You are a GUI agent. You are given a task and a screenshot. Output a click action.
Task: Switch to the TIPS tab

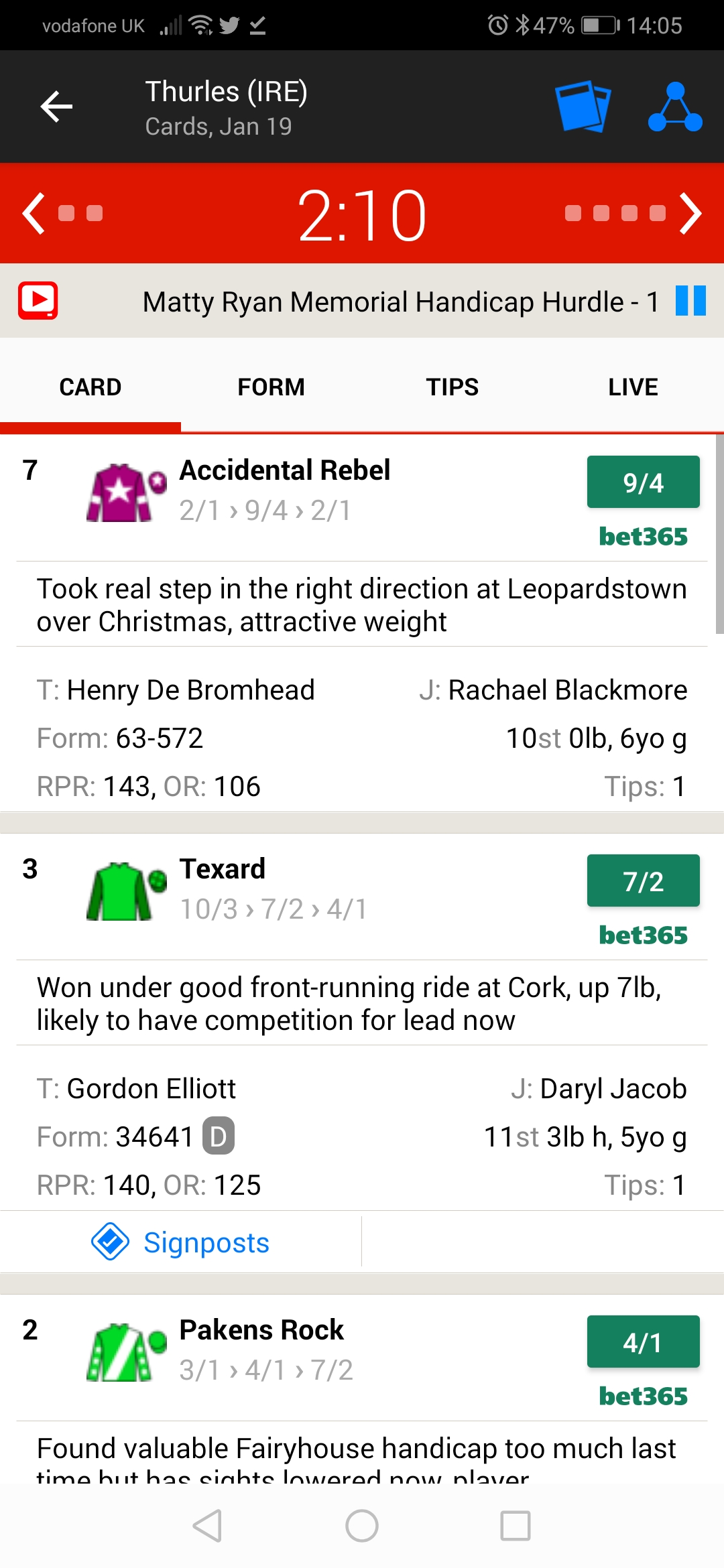click(x=452, y=387)
